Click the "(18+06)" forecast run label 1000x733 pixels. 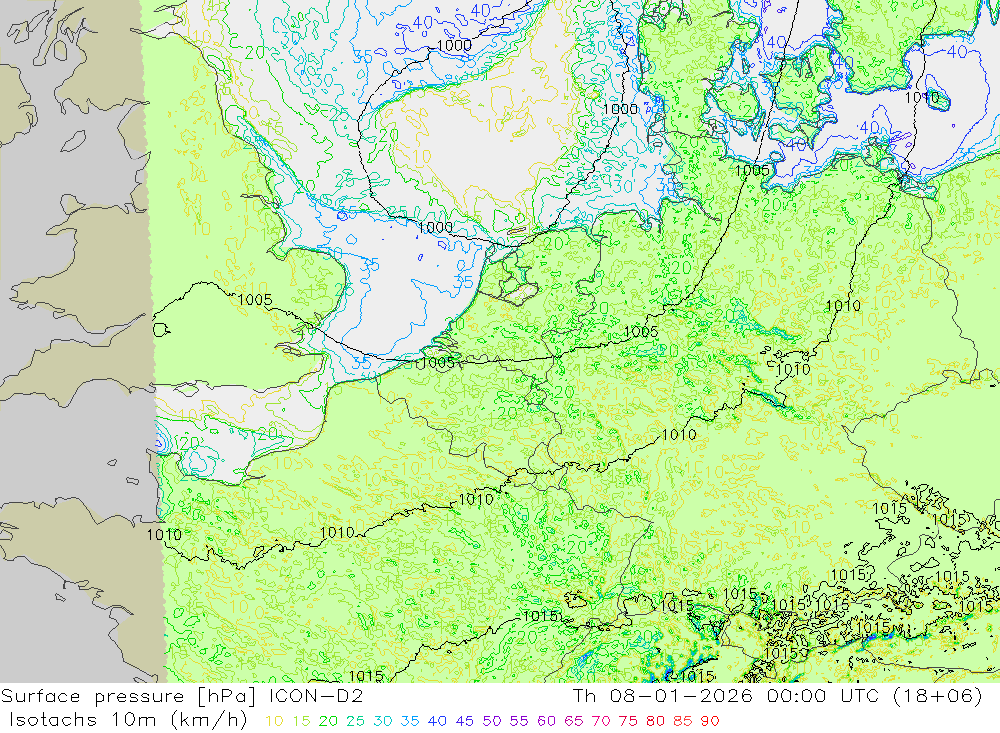[937, 696]
